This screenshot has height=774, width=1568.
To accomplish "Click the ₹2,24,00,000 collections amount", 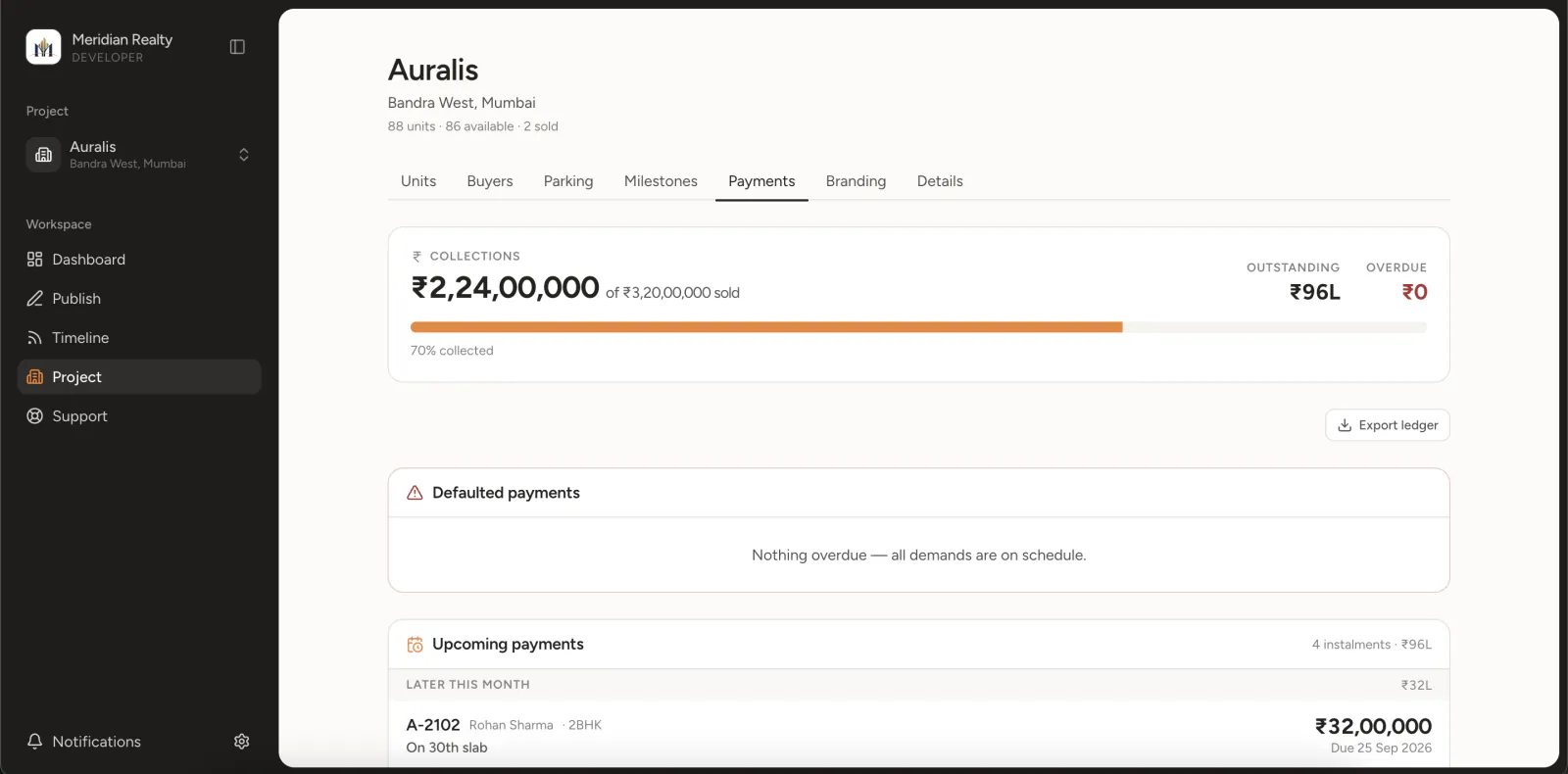I will coord(505,287).
